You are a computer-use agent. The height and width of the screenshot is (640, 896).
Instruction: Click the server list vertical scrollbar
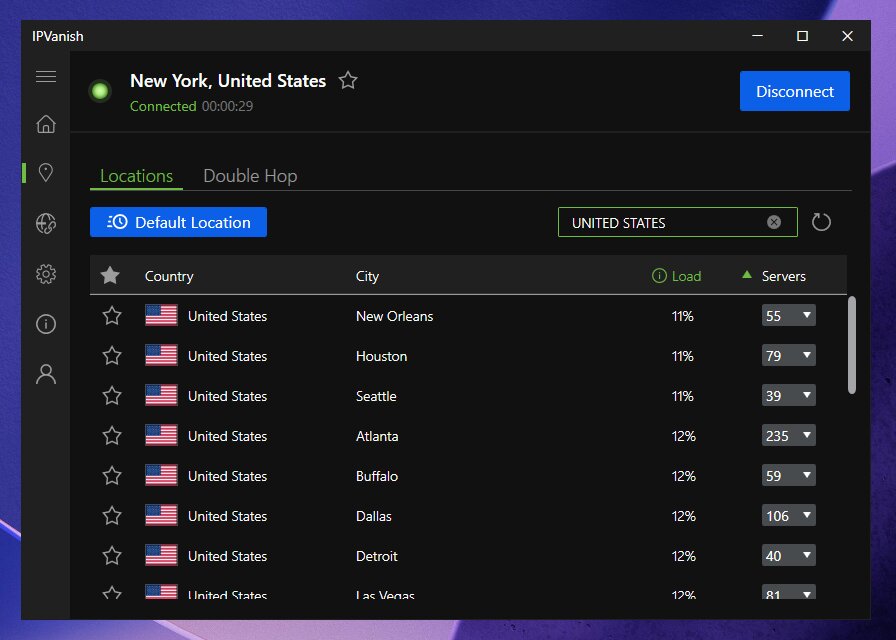[852, 345]
